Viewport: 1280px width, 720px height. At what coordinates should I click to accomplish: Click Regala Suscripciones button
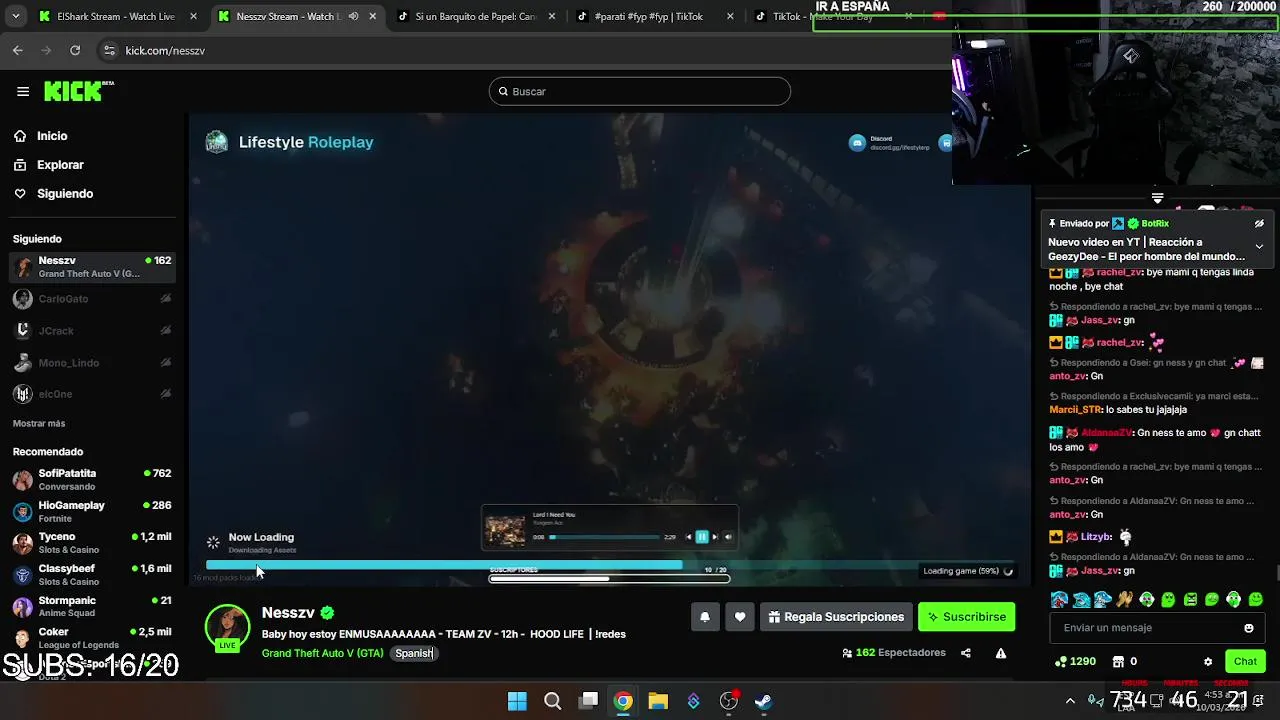tap(836, 617)
